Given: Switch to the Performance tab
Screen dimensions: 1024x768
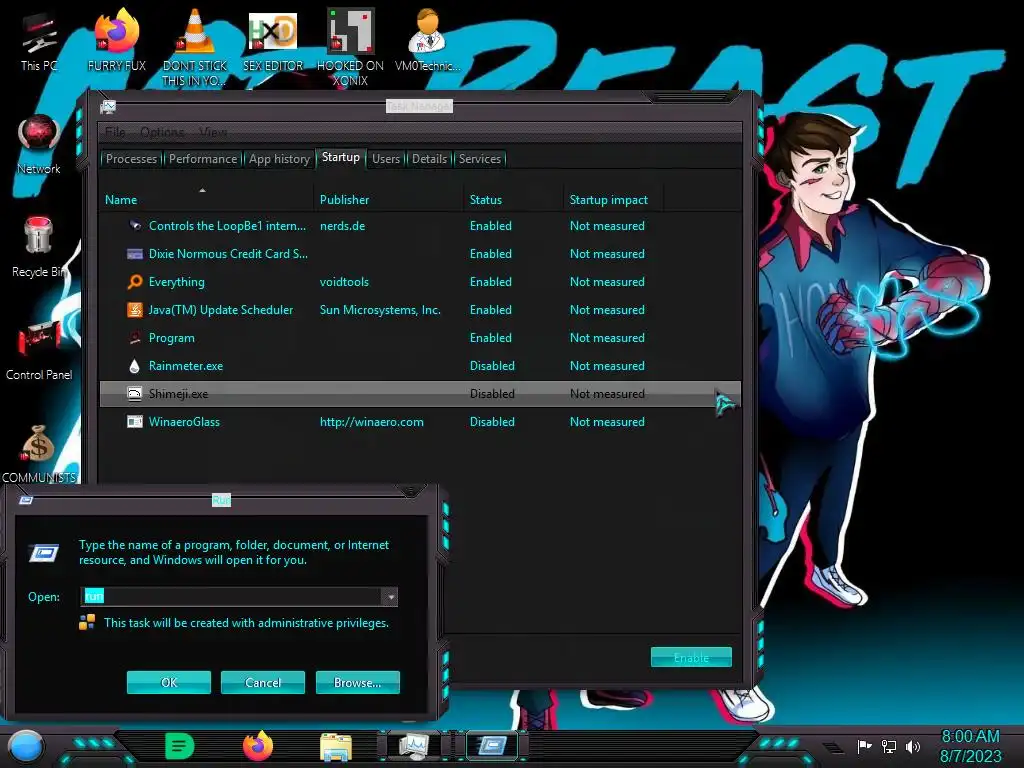Looking at the screenshot, I should (x=202, y=159).
